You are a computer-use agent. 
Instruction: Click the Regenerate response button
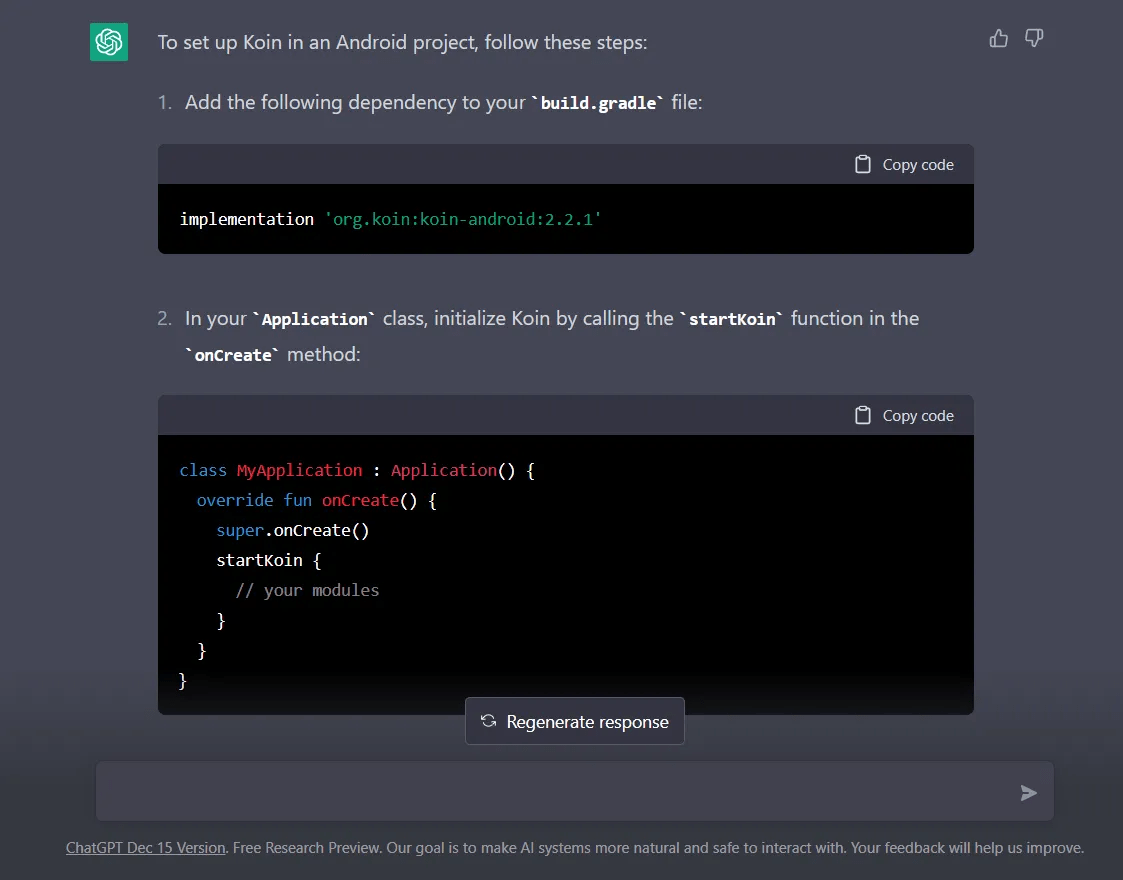click(575, 721)
